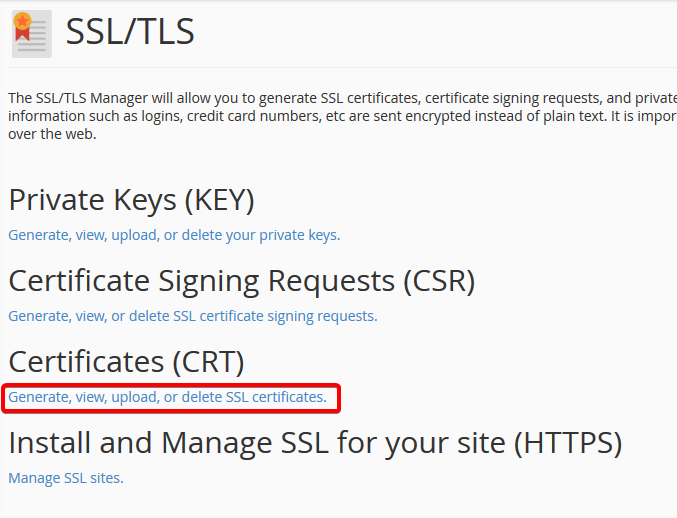Click "(CSR)" in the signing requests heading
Screen dimensions: 677x518
(x=439, y=281)
